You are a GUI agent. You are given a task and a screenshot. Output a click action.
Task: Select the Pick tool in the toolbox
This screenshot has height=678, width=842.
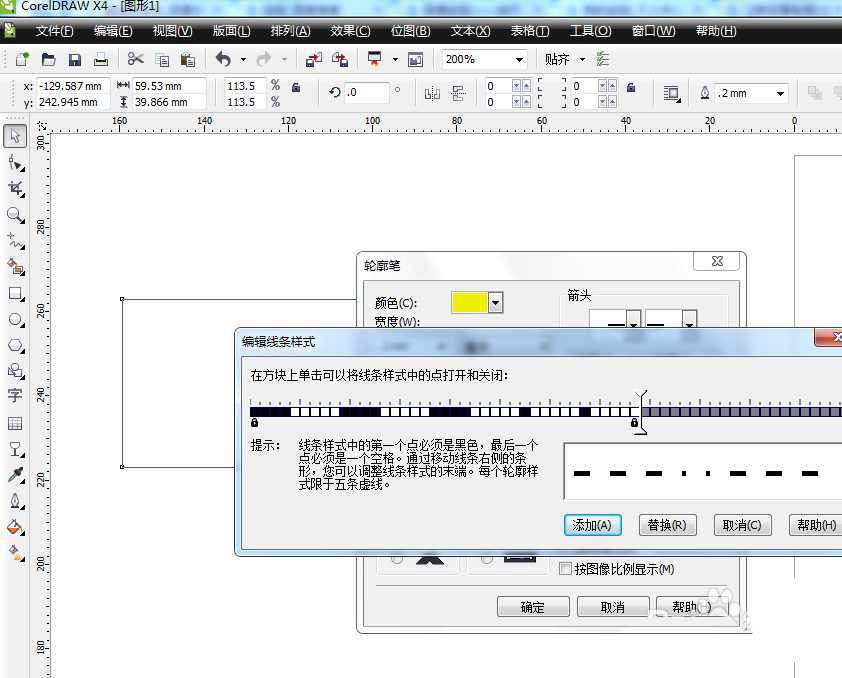[x=15, y=136]
